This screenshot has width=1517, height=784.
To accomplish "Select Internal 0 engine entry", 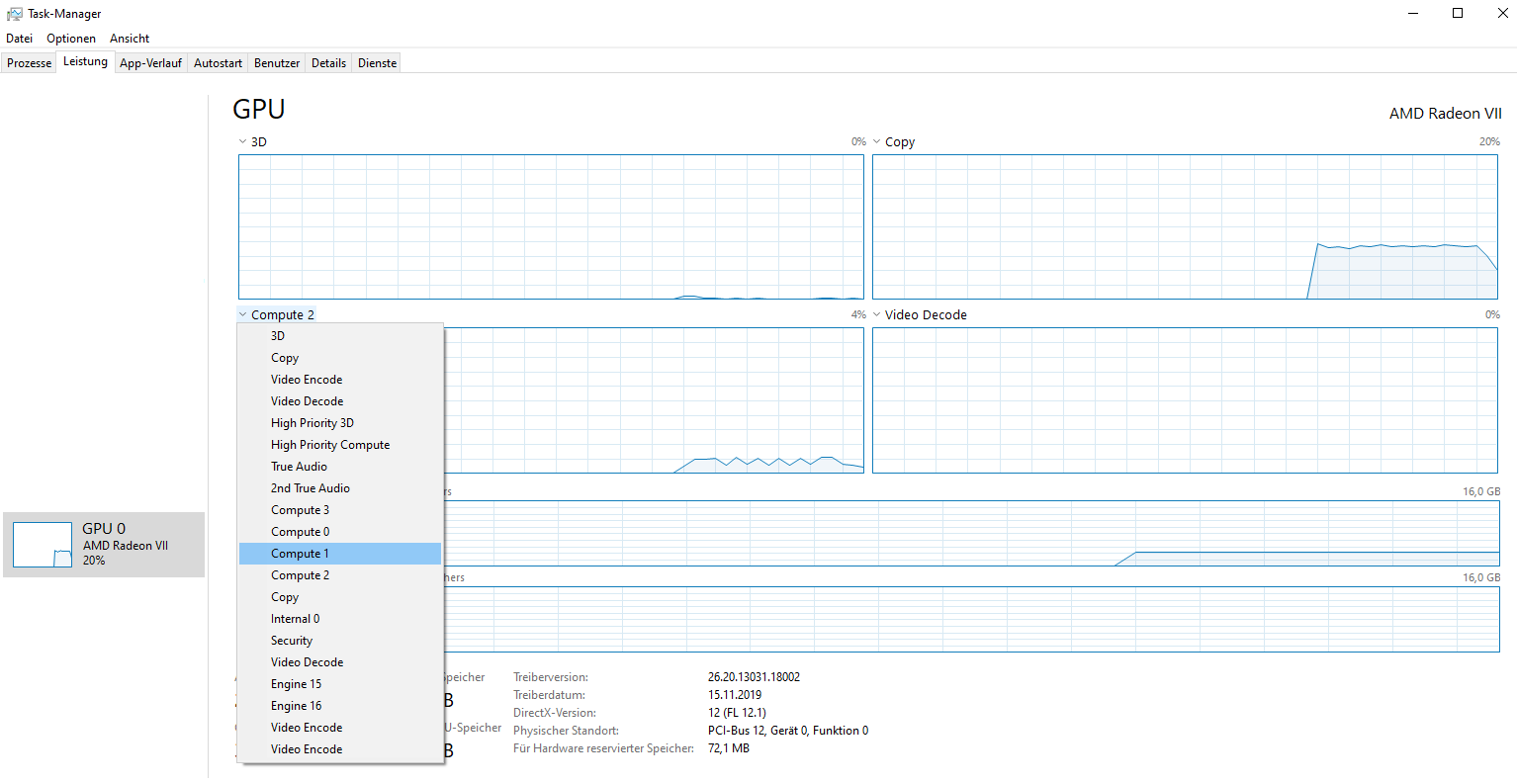I will click(x=340, y=619).
